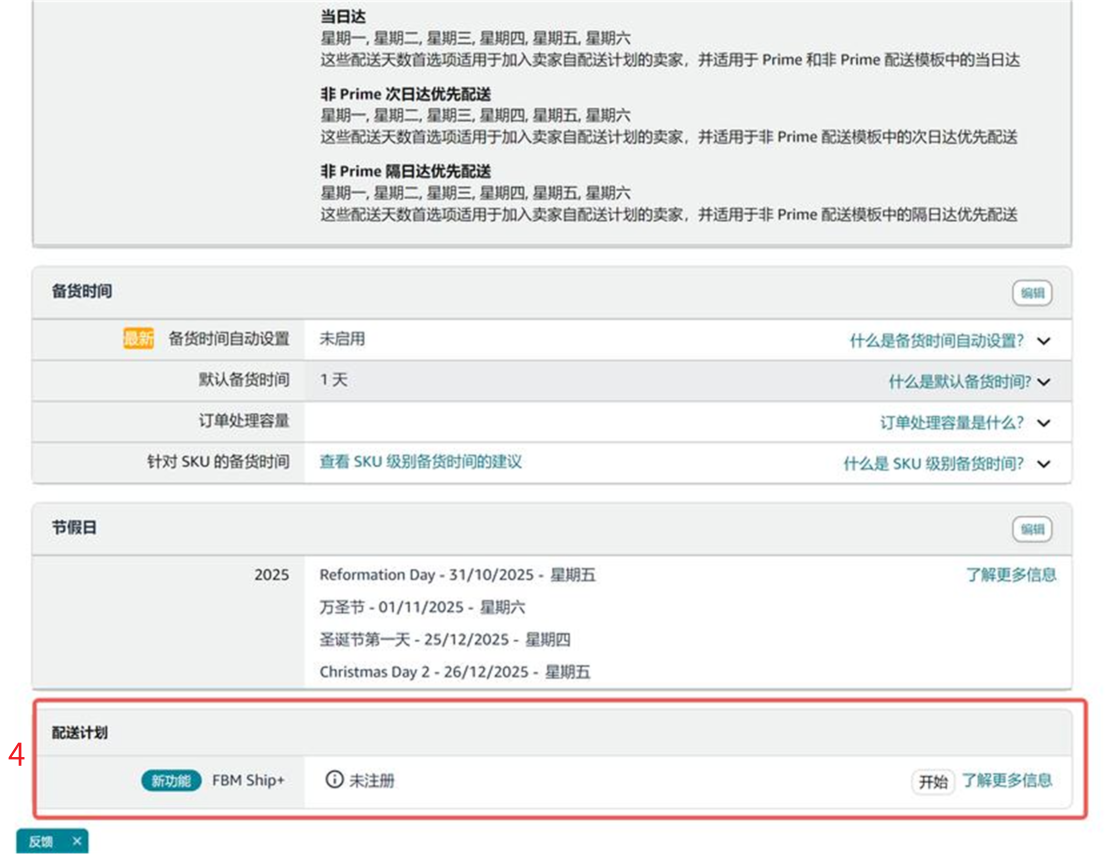The image size is (1106, 865).
Task: Expand chevron beside 什么是 SKU 级别备货时间?
Action: [1044, 464]
